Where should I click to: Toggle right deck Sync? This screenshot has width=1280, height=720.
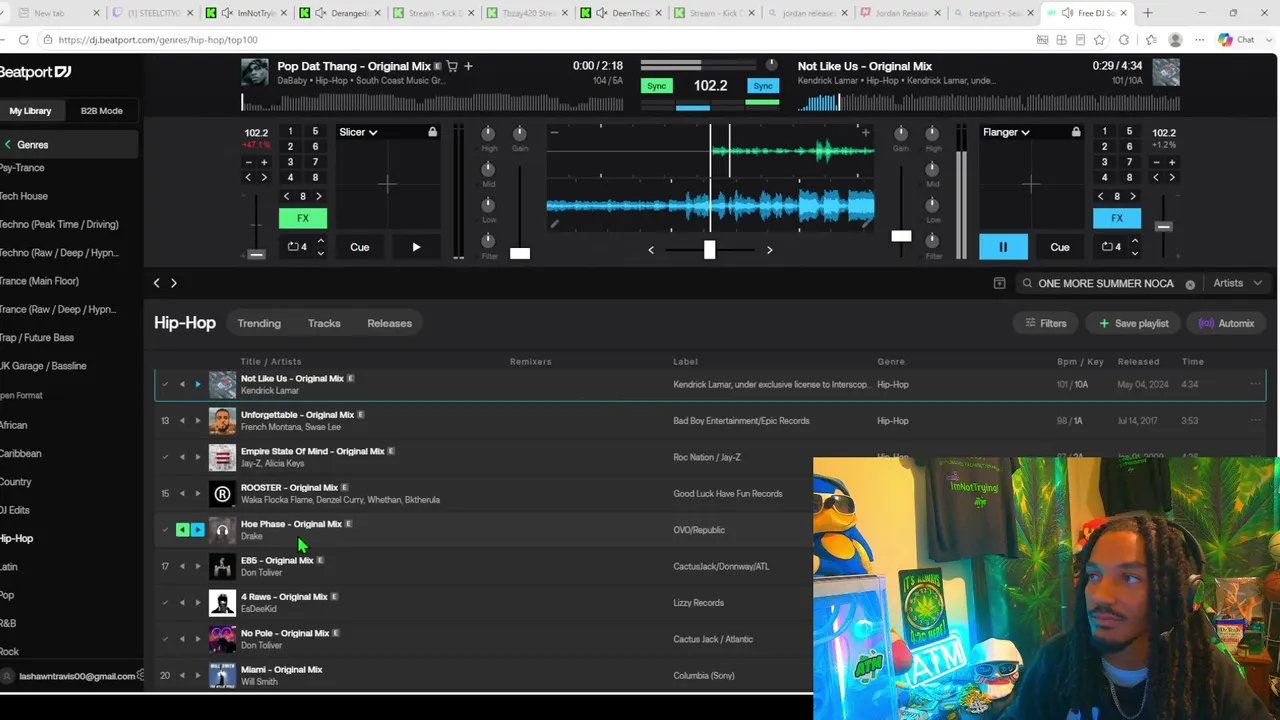pos(763,86)
